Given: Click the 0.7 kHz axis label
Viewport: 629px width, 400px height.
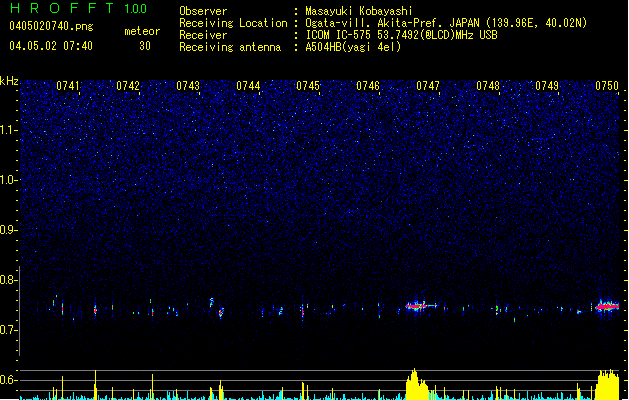Looking at the screenshot, I should tap(8, 330).
